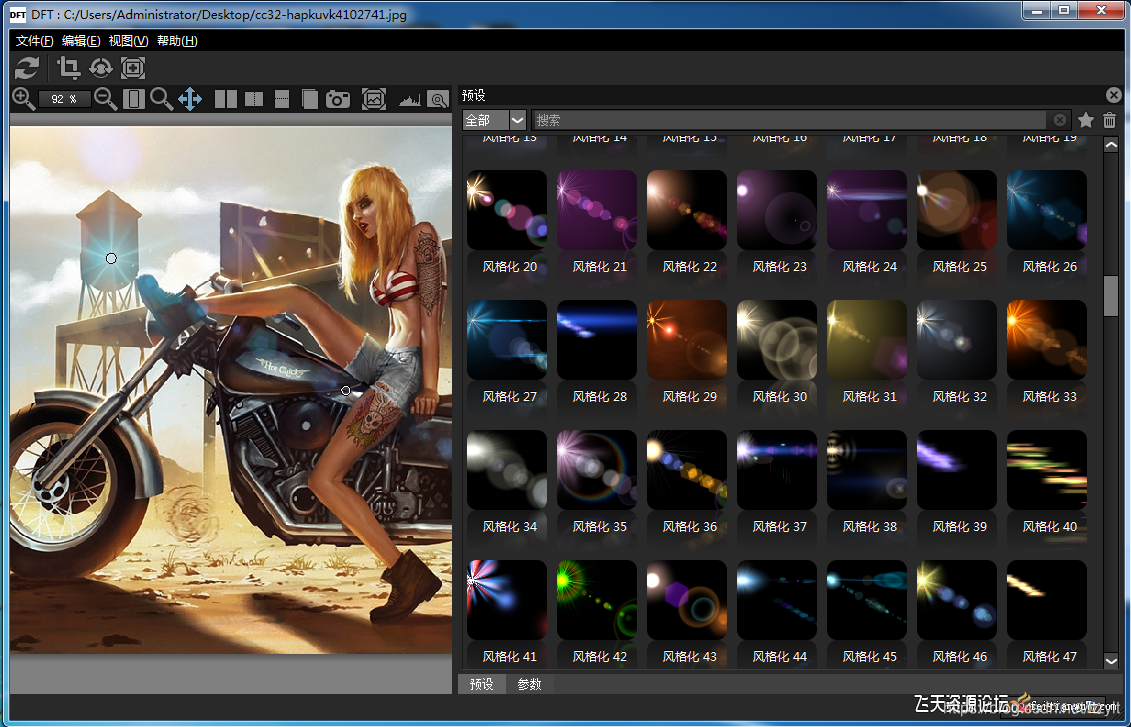Select preset thumbnail 风格化 26
This screenshot has width=1131, height=727.
(1047, 210)
